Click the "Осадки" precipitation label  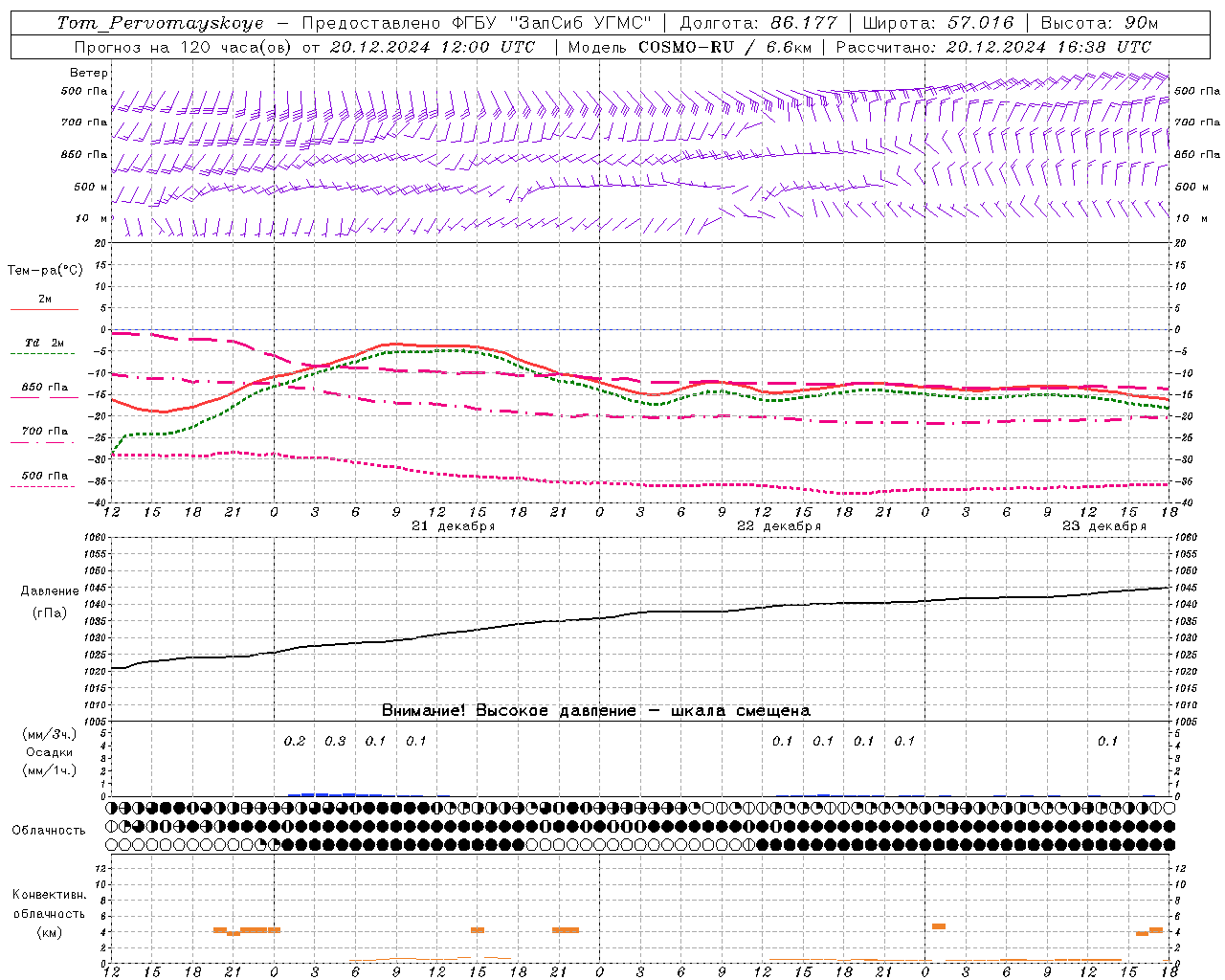coord(50,752)
